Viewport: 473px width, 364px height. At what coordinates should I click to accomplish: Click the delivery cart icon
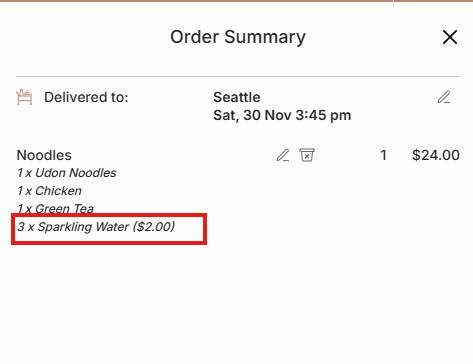click(24, 97)
